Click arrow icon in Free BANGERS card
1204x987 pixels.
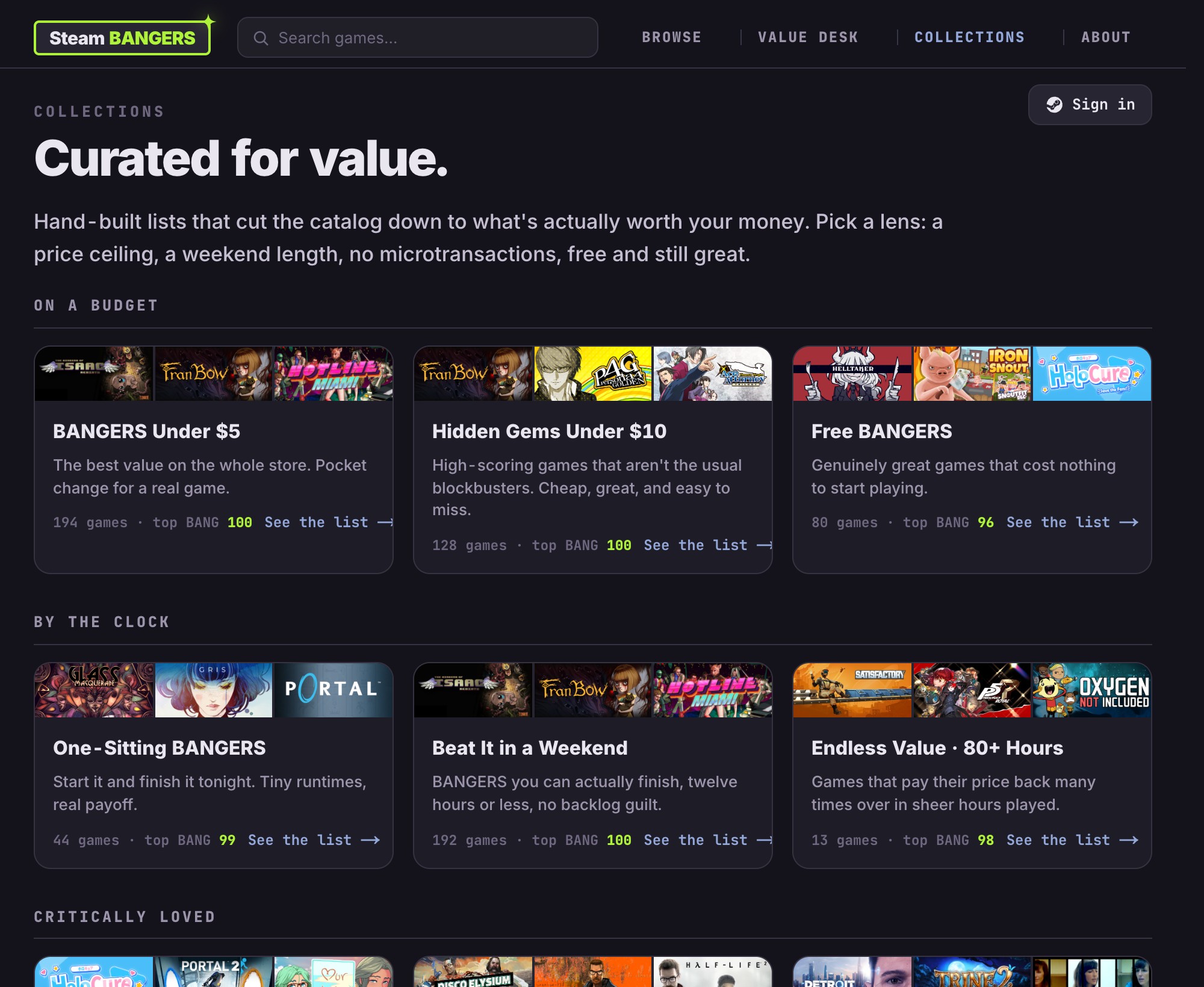tap(1129, 522)
